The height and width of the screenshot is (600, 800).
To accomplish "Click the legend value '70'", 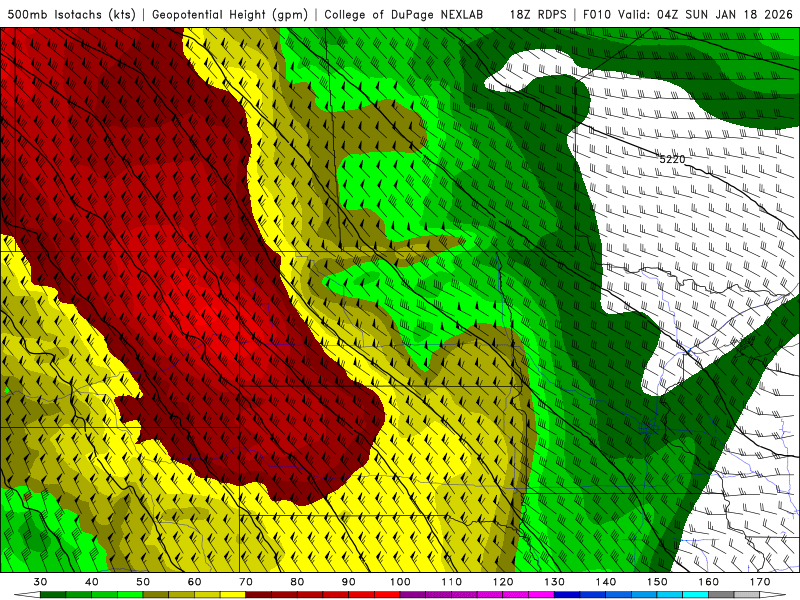I will [246, 582].
